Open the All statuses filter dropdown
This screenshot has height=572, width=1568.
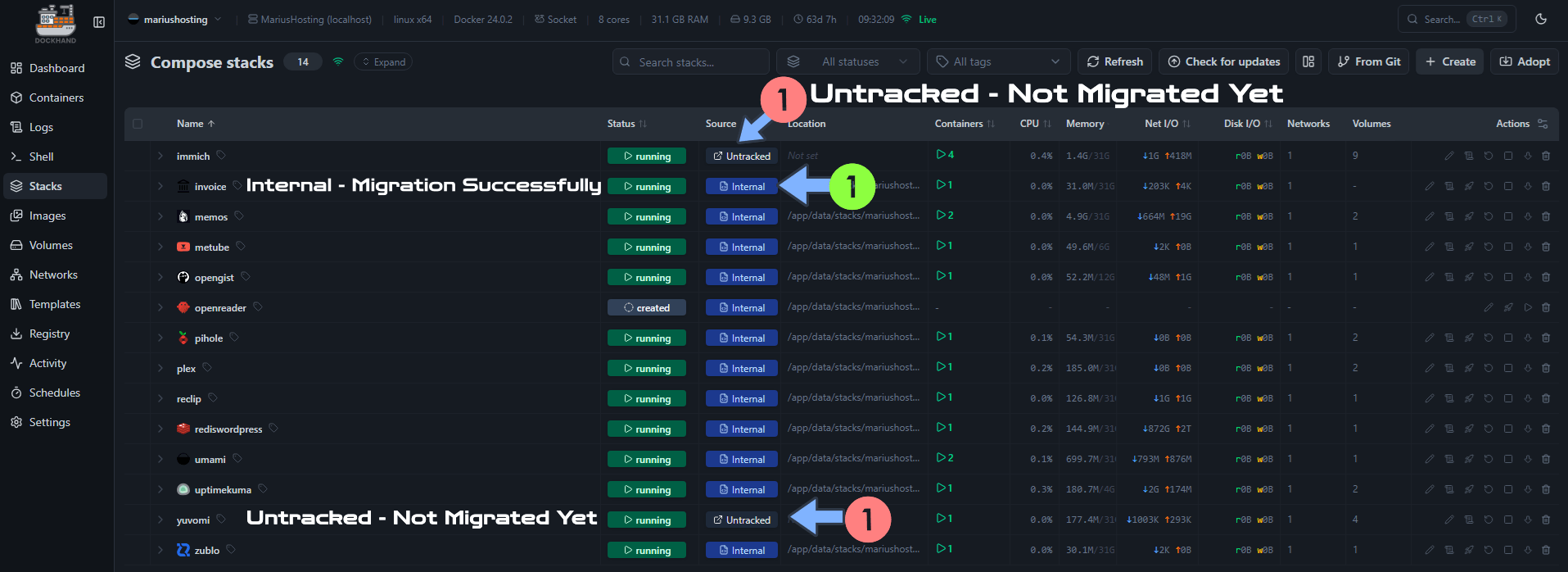tap(848, 61)
